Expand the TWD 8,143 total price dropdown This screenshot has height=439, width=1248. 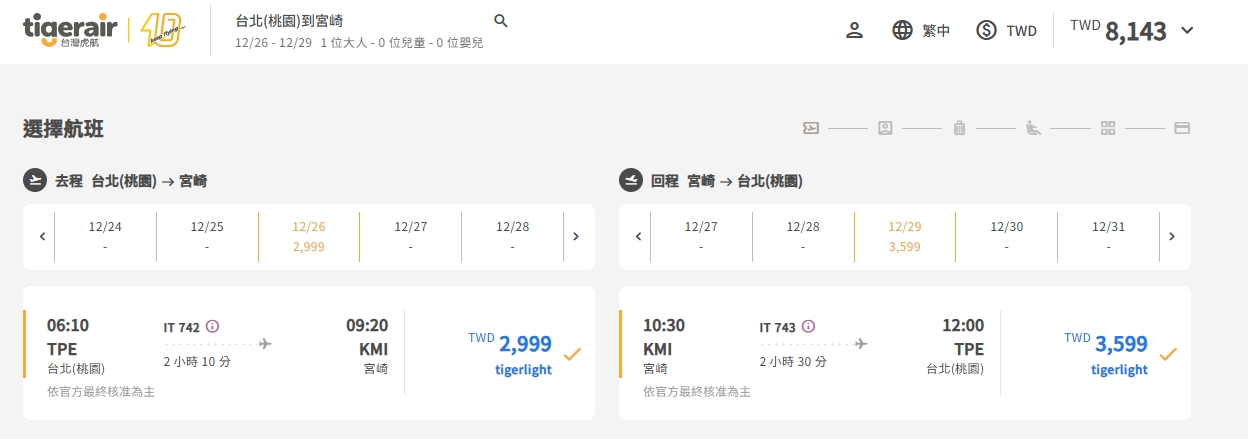pos(1187,30)
